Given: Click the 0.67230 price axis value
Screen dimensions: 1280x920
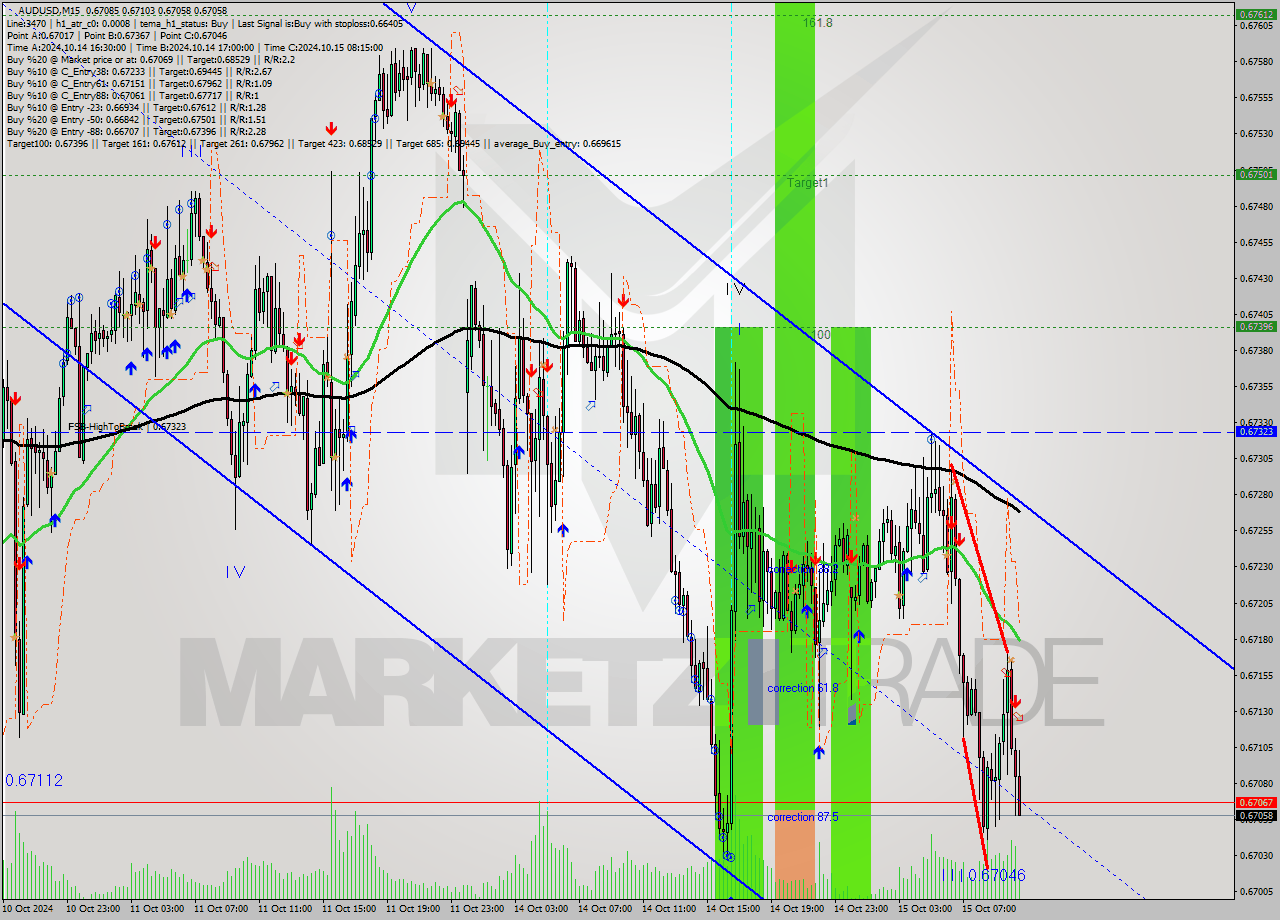Looking at the screenshot, I should [1256, 566].
